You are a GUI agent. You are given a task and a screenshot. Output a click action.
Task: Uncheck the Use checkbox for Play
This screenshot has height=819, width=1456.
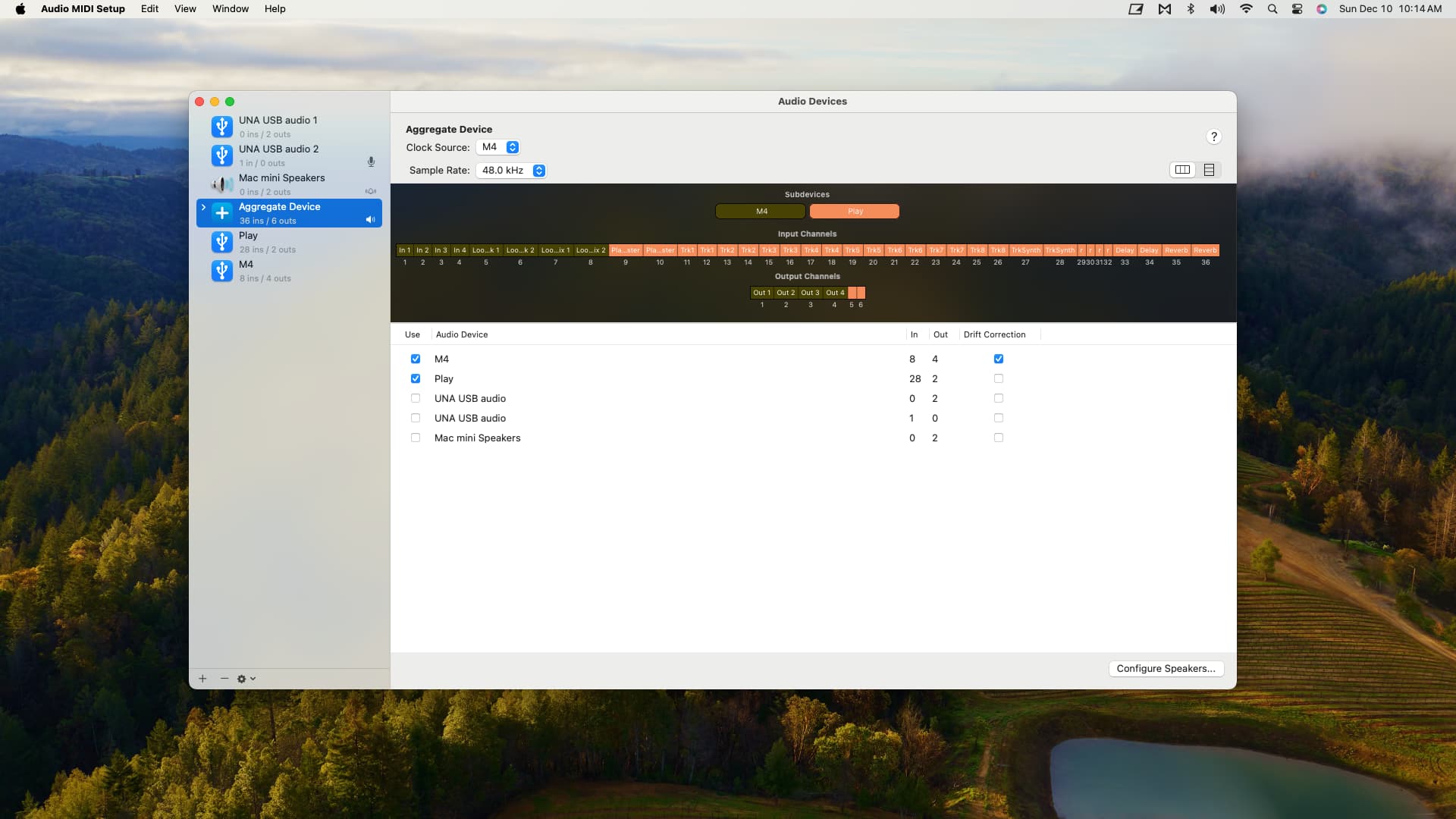tap(416, 378)
